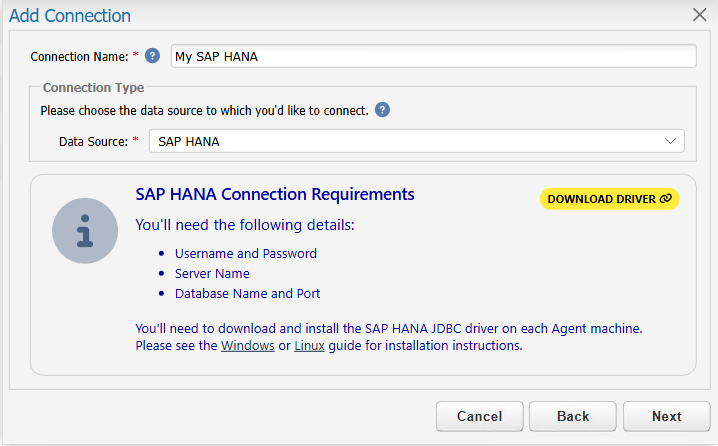Click the help icon beside Connection Name

(x=152, y=56)
